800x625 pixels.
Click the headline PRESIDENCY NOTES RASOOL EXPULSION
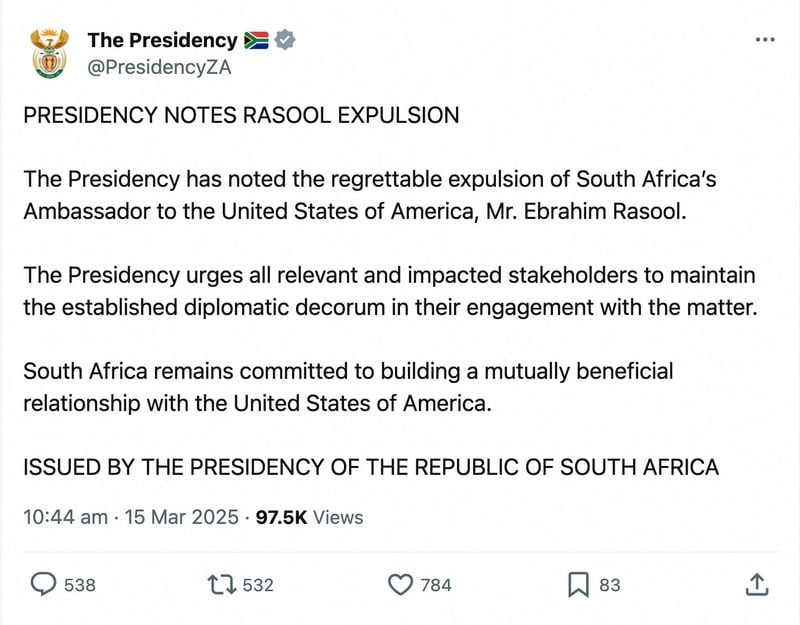tap(241, 115)
